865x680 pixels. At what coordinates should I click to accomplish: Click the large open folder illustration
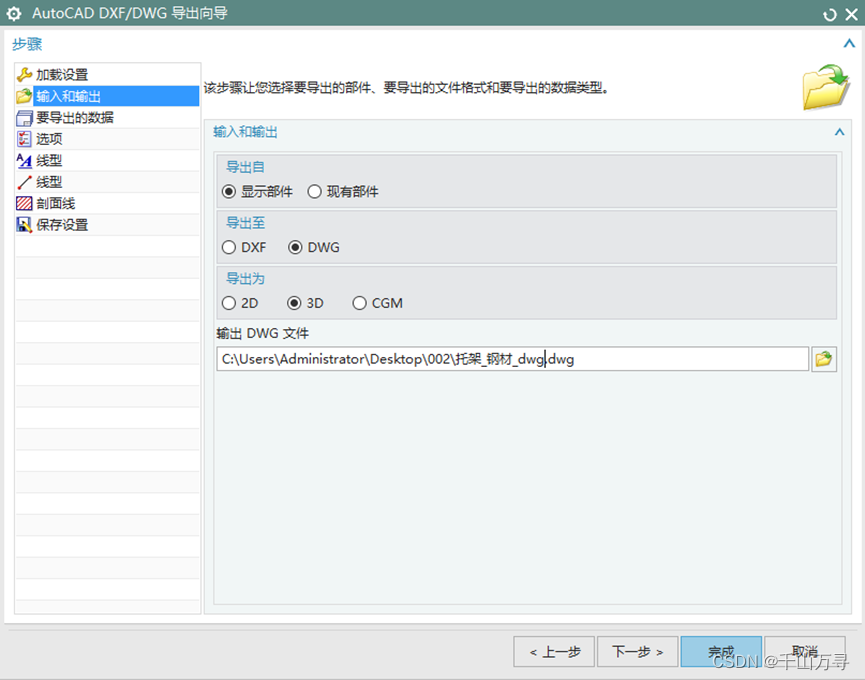825,88
